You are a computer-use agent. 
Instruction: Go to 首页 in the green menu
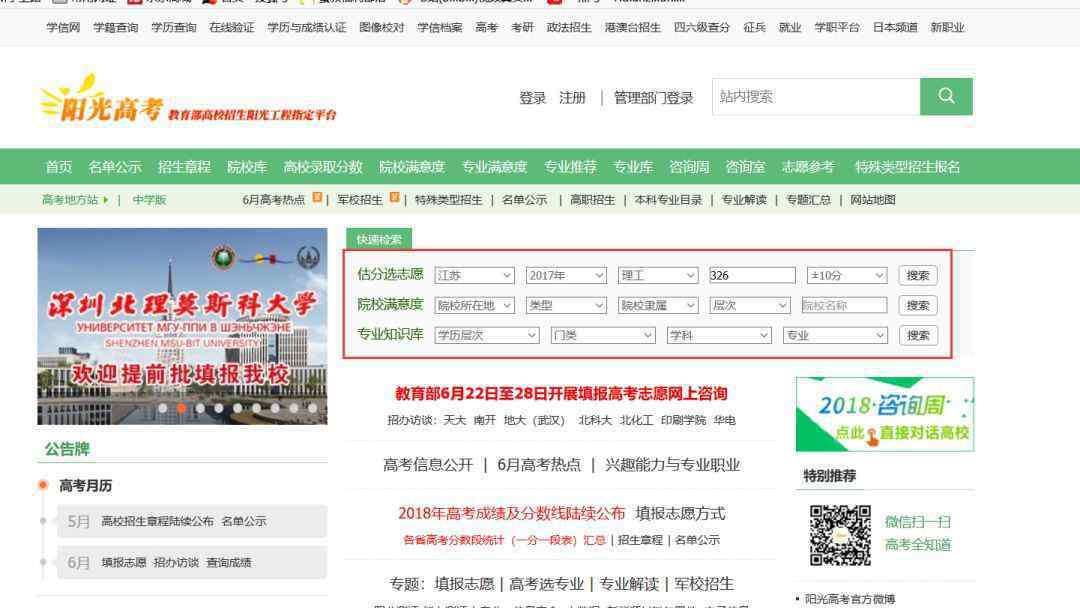coord(59,167)
